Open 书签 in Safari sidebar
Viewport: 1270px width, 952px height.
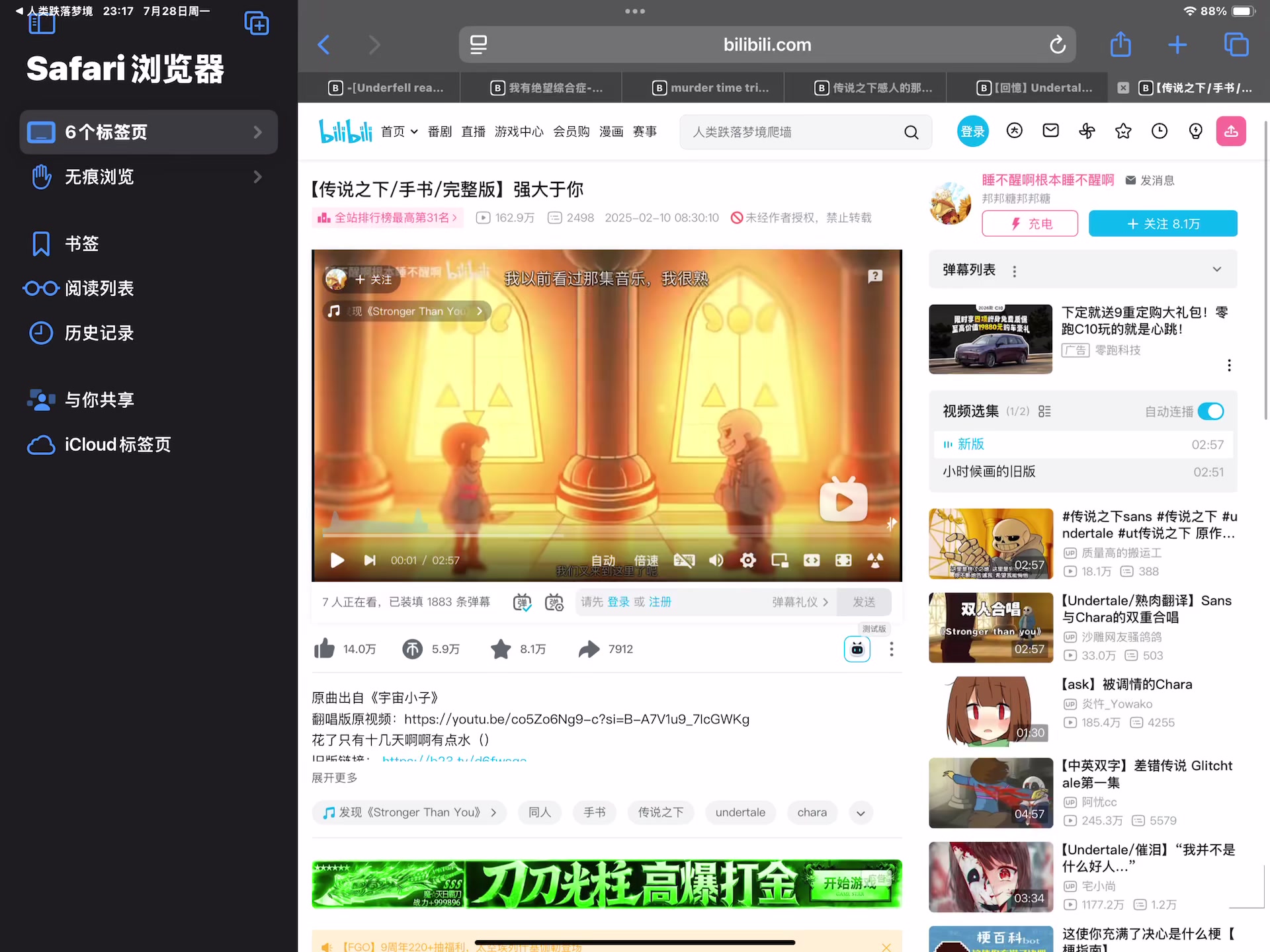[x=149, y=243]
